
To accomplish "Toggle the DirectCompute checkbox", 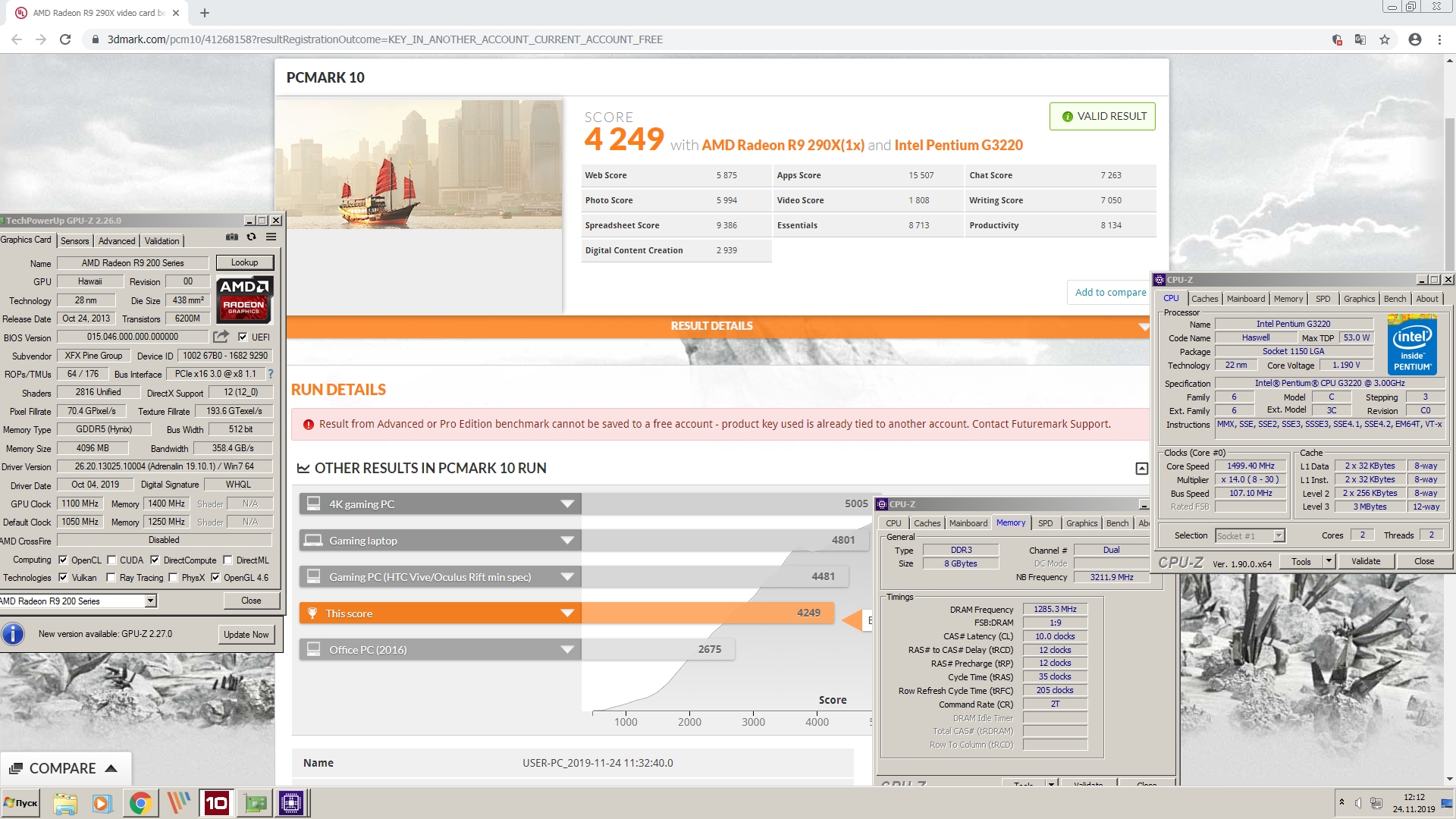I will (155, 560).
